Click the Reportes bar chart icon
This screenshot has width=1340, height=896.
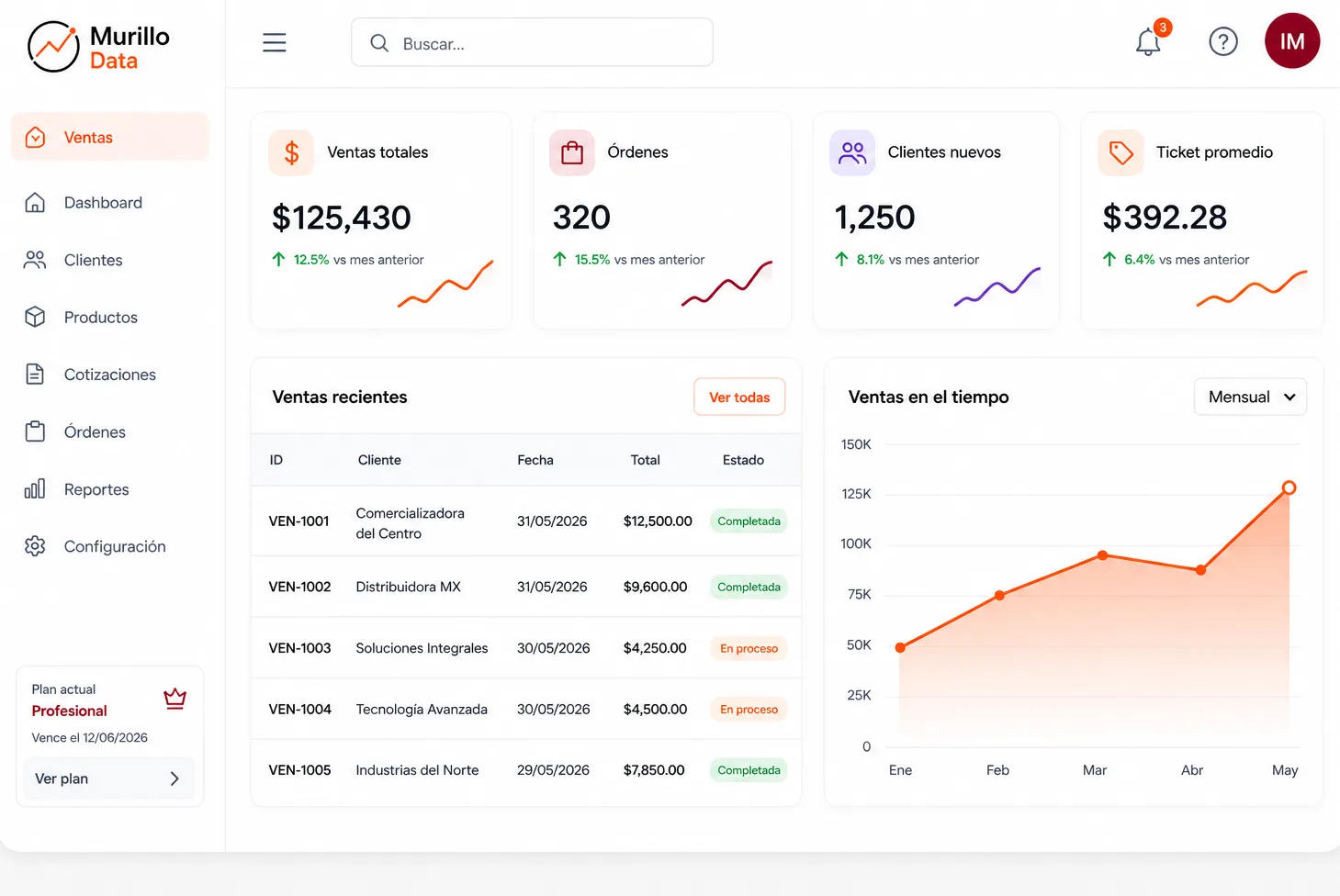(35, 488)
